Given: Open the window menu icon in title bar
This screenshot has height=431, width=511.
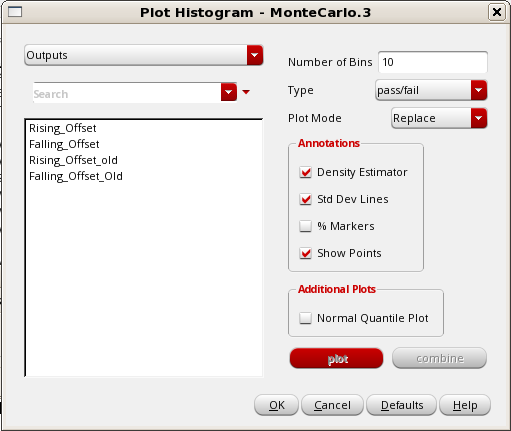Looking at the screenshot, I should (x=15, y=12).
